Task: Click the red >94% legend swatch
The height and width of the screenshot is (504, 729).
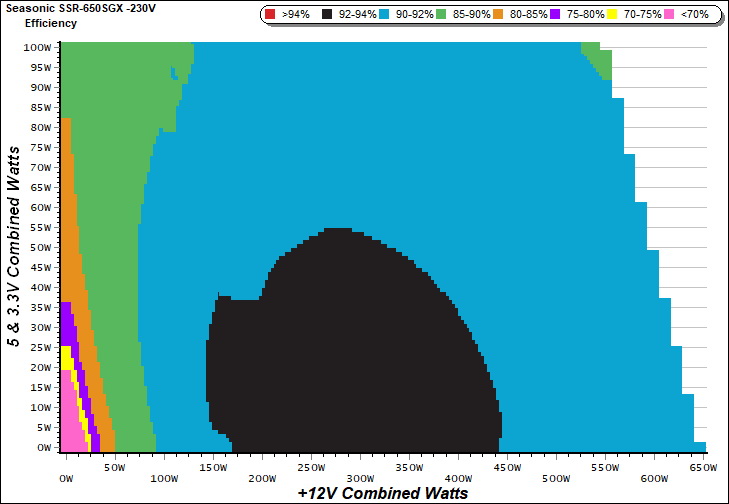Action: (x=272, y=15)
